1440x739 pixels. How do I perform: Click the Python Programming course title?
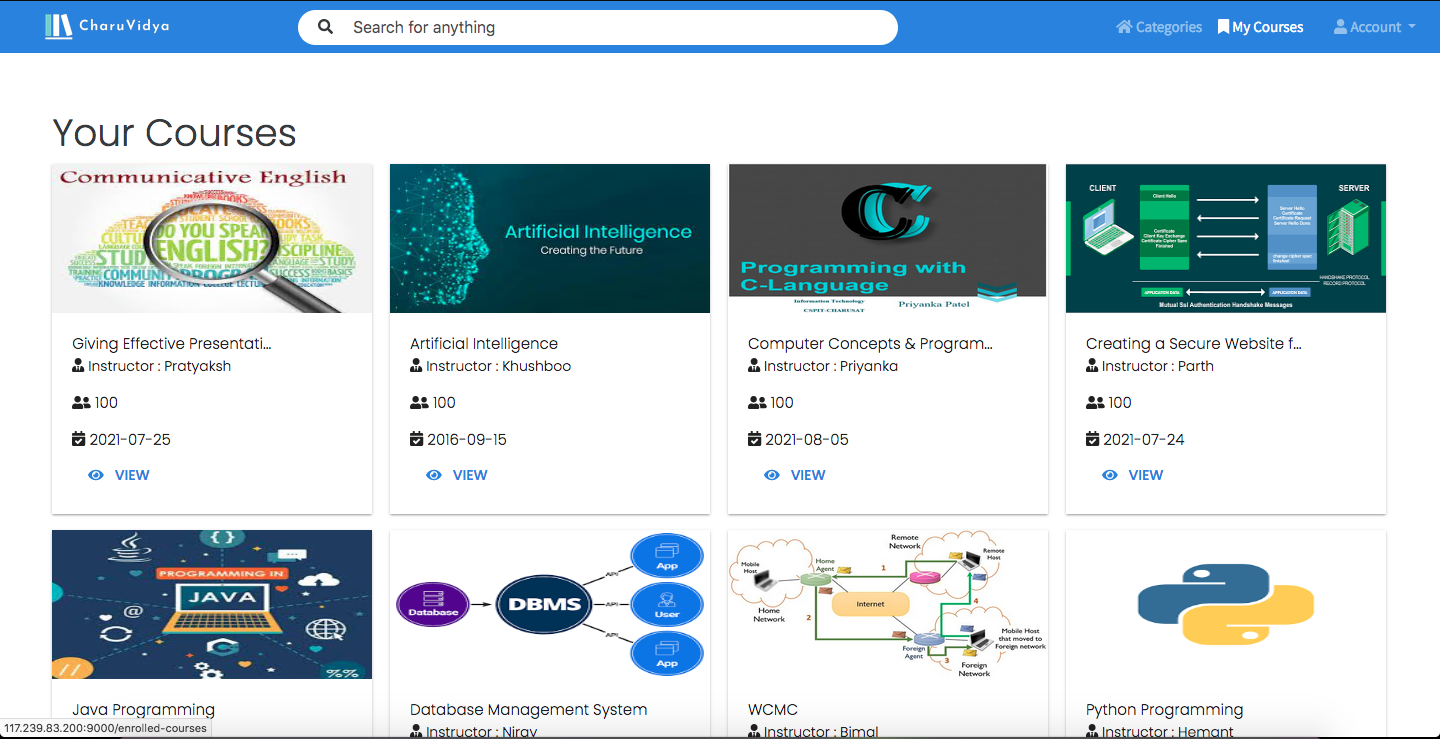1165,710
